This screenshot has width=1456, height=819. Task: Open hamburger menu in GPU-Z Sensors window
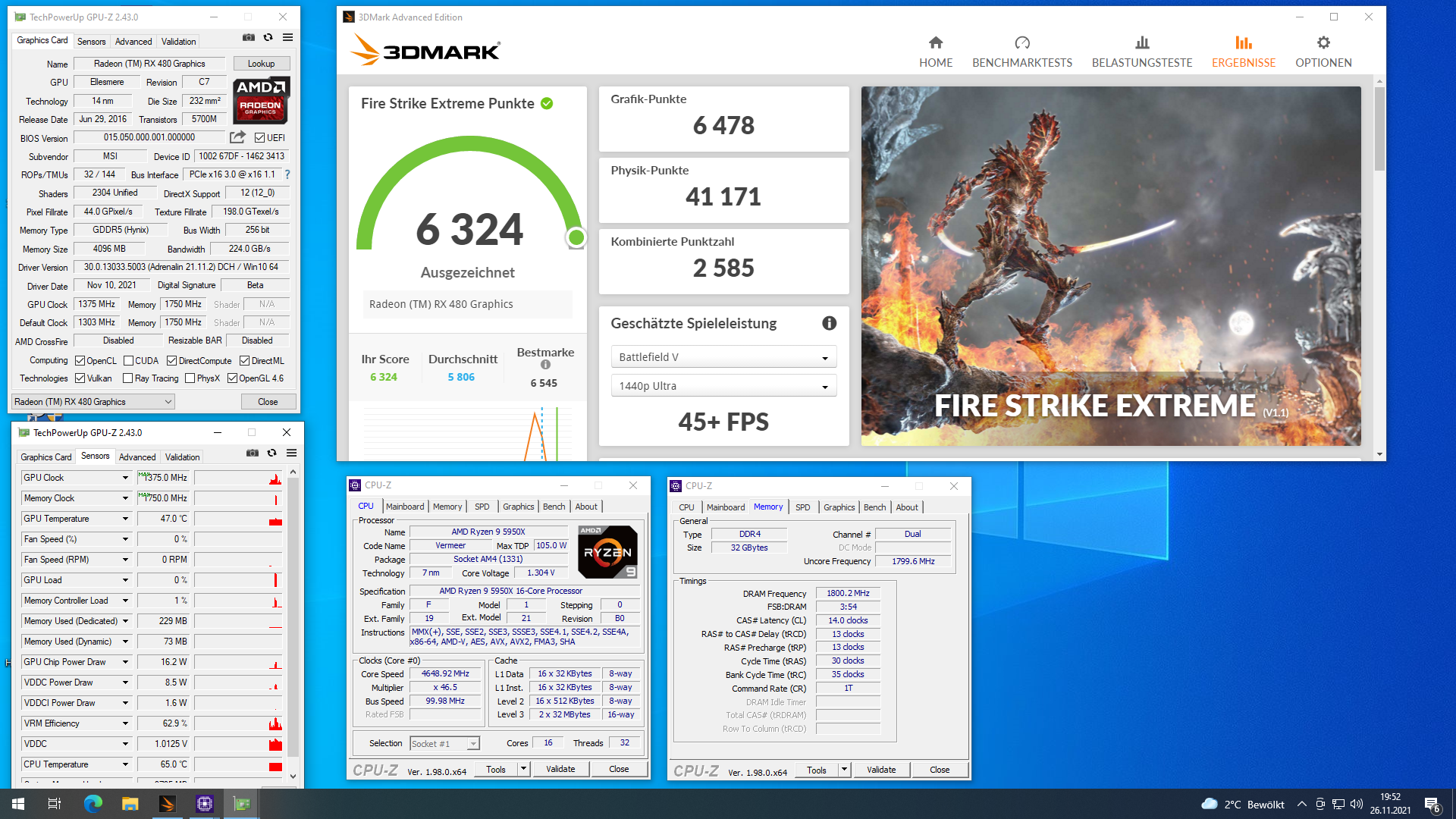pos(291,453)
